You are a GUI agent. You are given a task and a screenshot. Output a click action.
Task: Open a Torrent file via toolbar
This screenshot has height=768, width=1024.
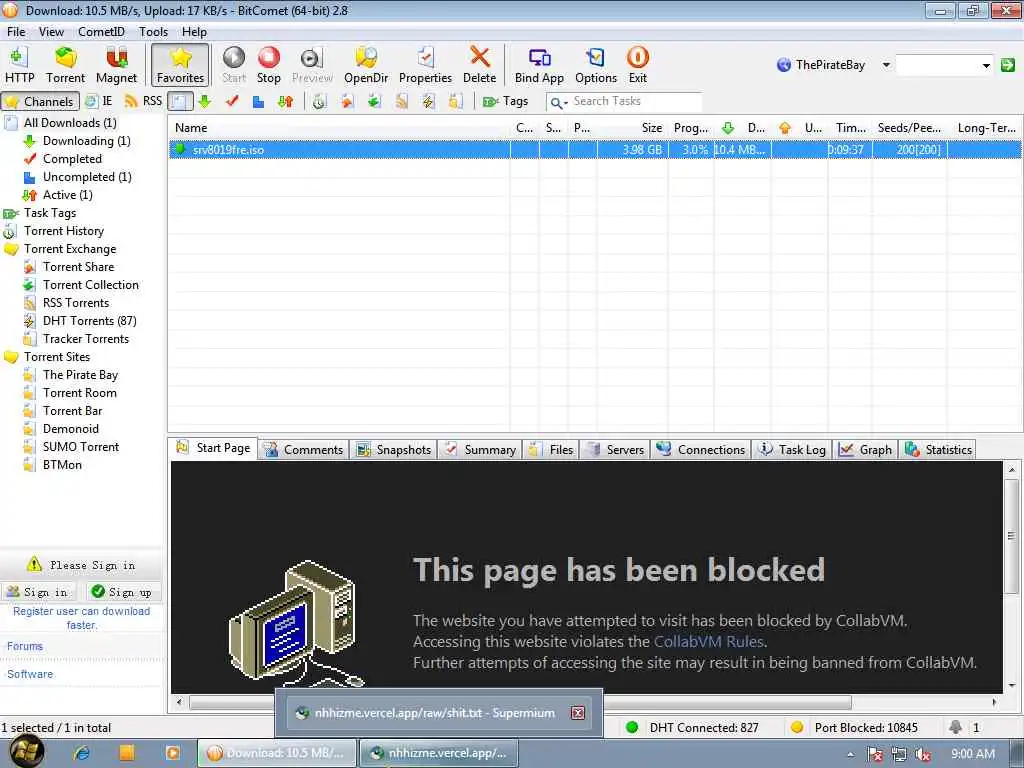tap(65, 65)
